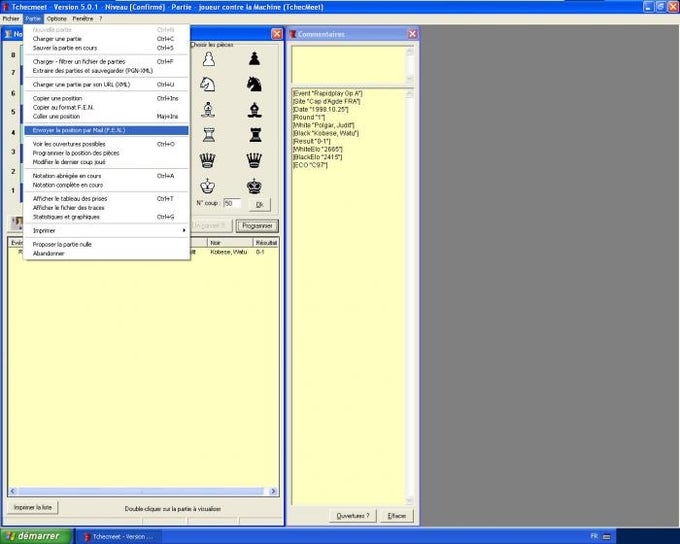Viewport: 680px width, 544px height.
Task: Select the white knight piece
Action: coord(208,84)
